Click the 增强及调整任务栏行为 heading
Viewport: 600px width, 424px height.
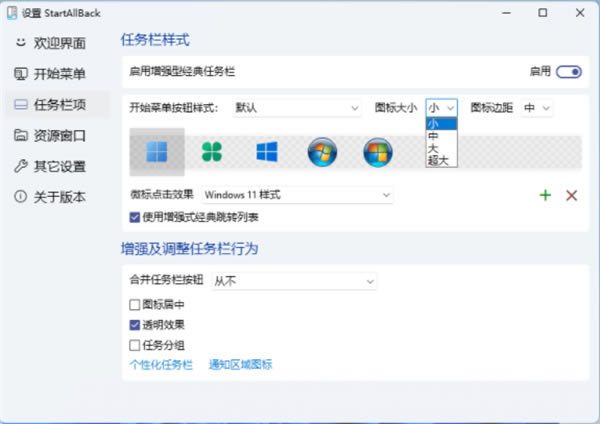[x=189, y=249]
